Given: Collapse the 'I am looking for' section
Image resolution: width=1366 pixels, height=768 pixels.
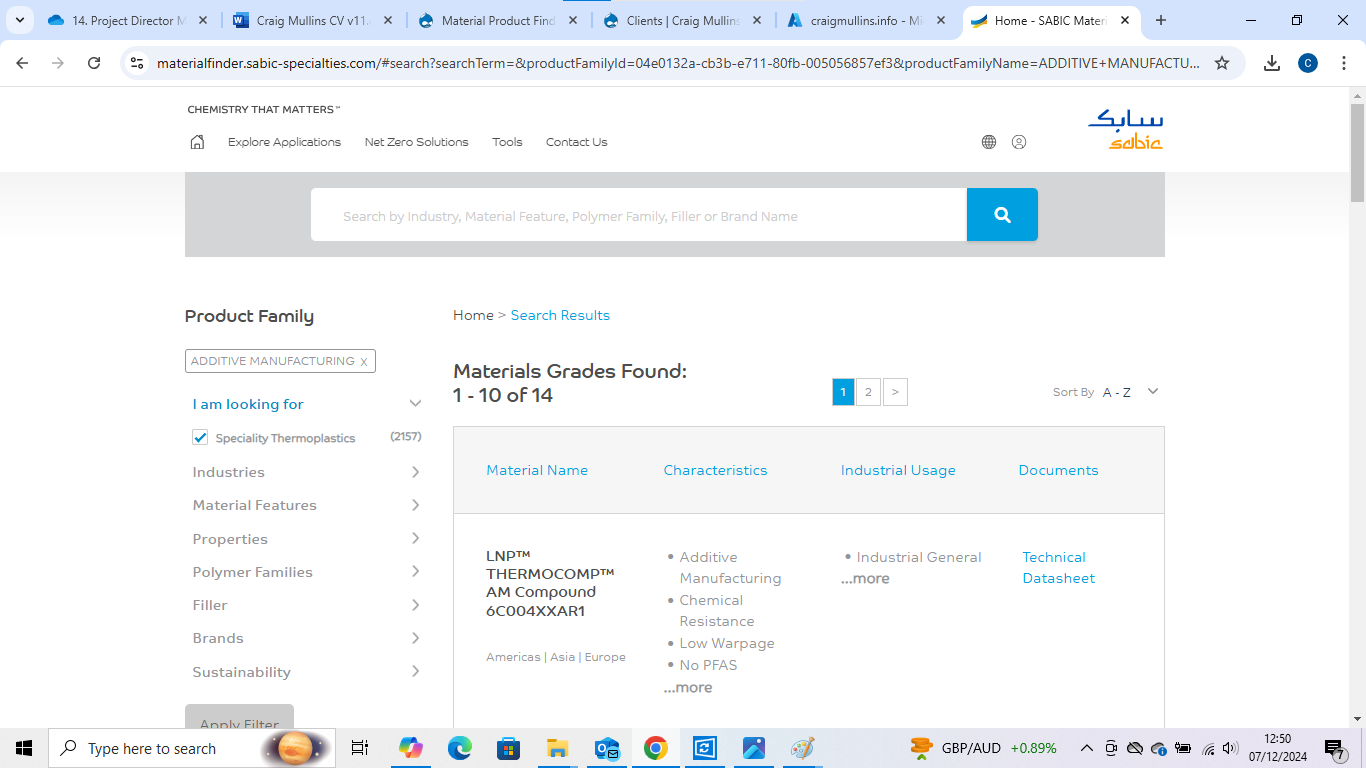Looking at the screenshot, I should [416, 403].
